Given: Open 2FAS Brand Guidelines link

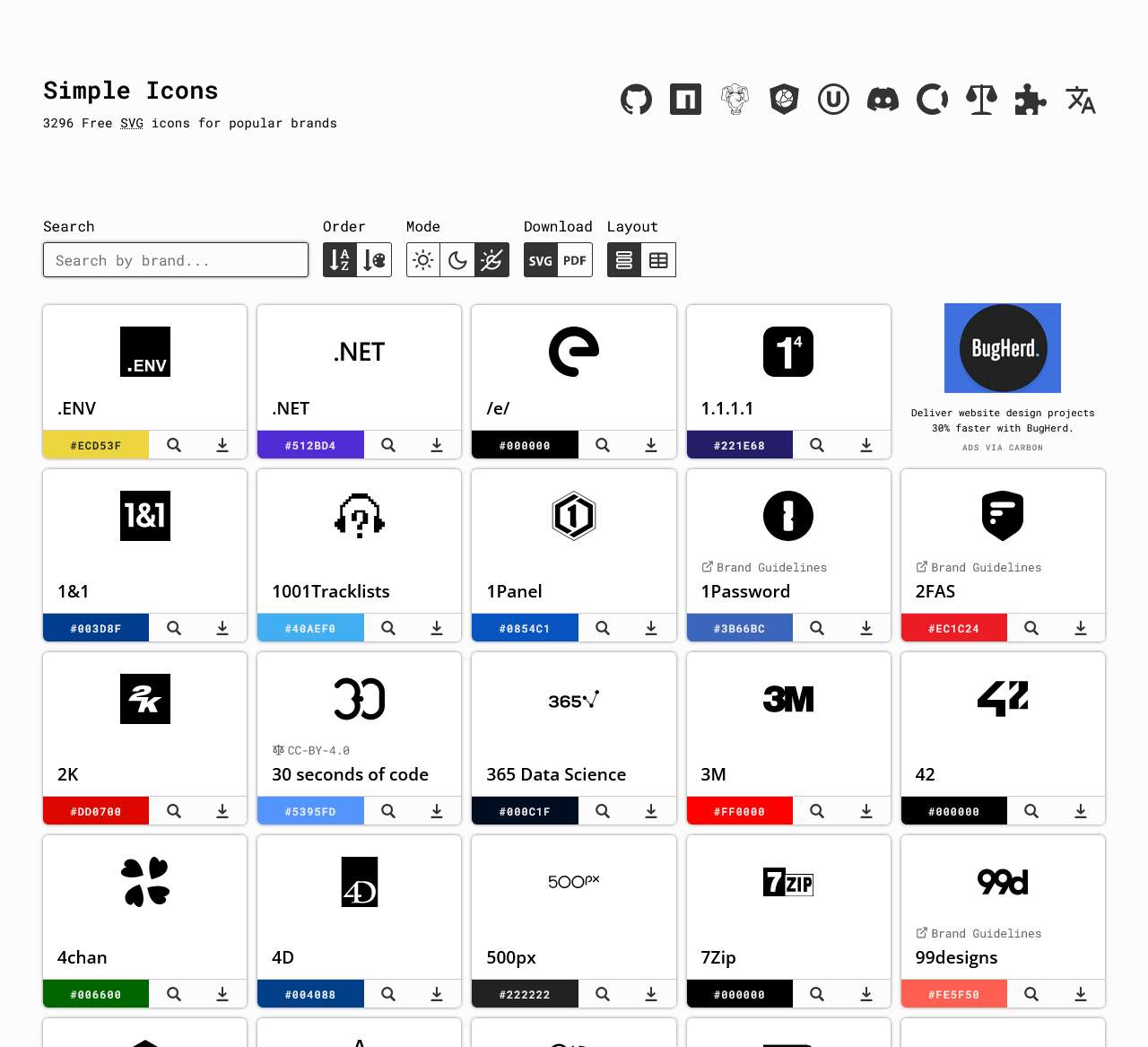Looking at the screenshot, I should click(x=978, y=567).
